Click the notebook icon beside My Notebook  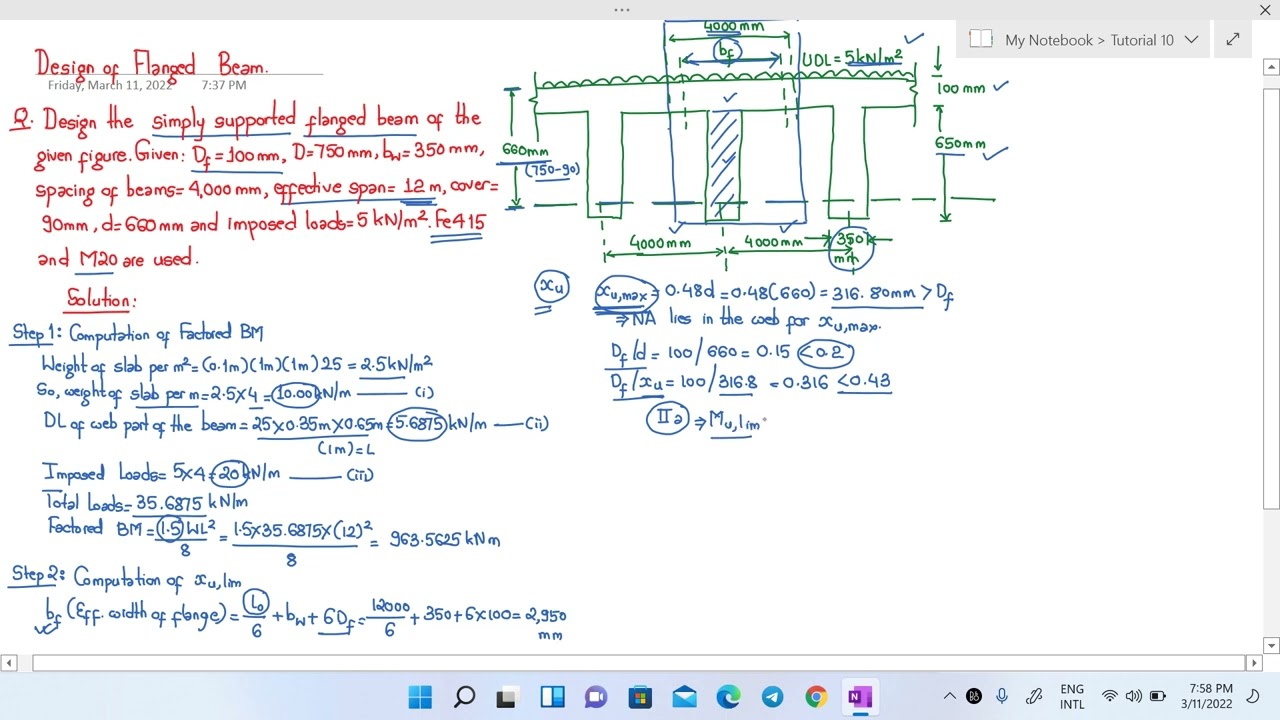[981, 40]
